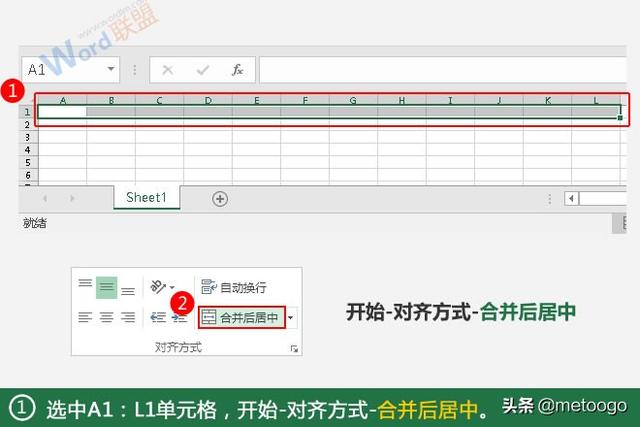Align text right icon
Image resolution: width=640 pixels, height=427 pixels.
[x=128, y=317]
